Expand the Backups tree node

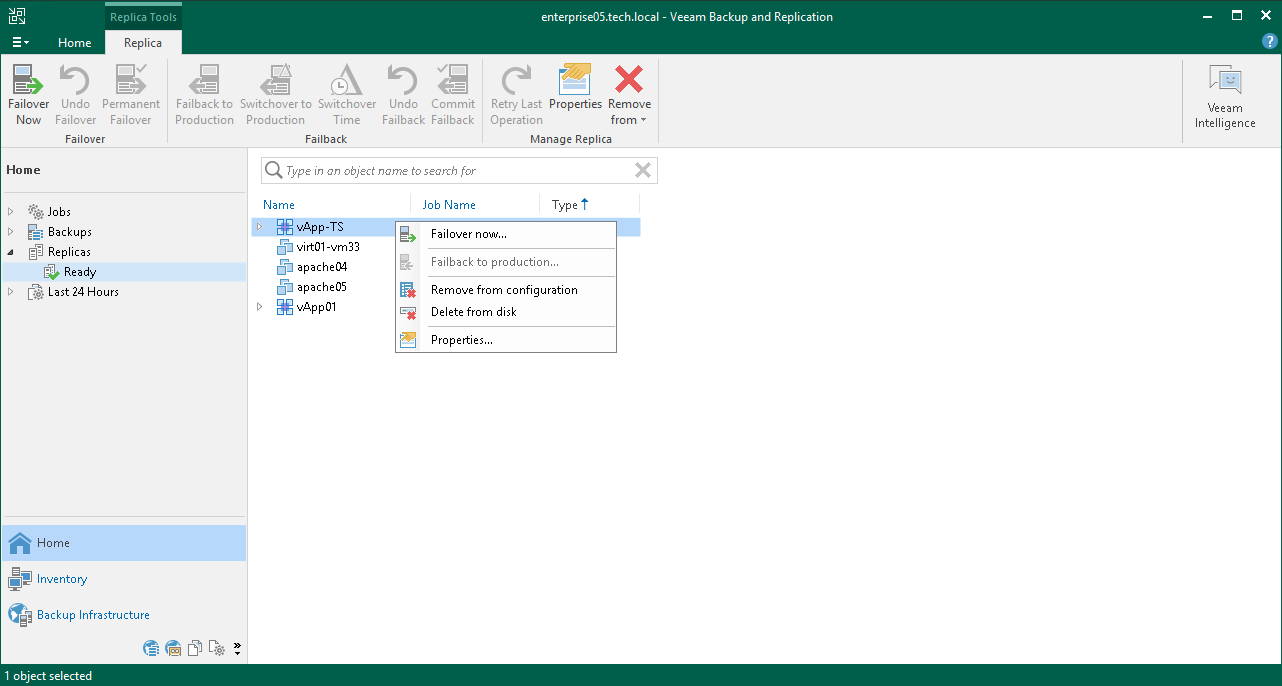point(11,232)
